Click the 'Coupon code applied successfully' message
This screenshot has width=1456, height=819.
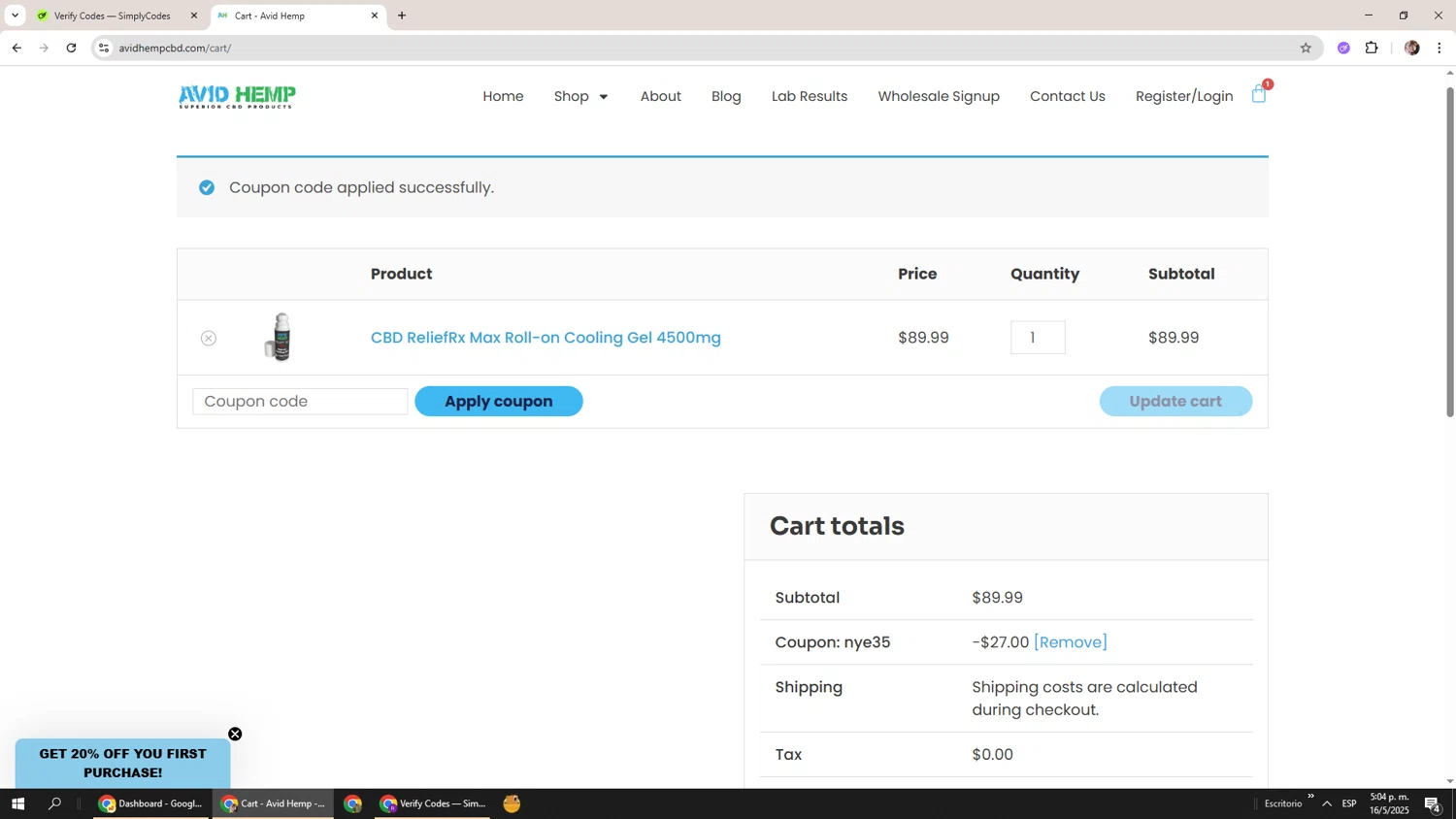[361, 187]
